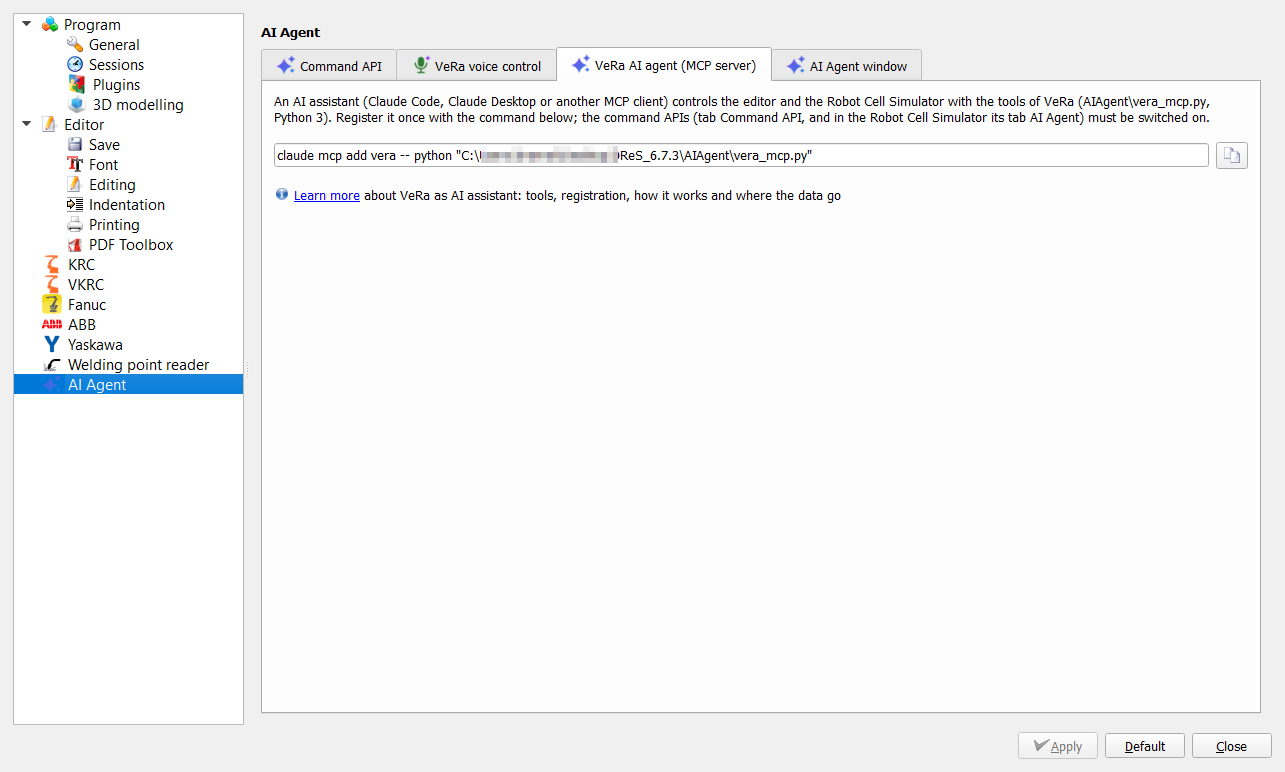This screenshot has height=772, width=1285.
Task: Collapse the Program tree node
Action: [x=26, y=24]
